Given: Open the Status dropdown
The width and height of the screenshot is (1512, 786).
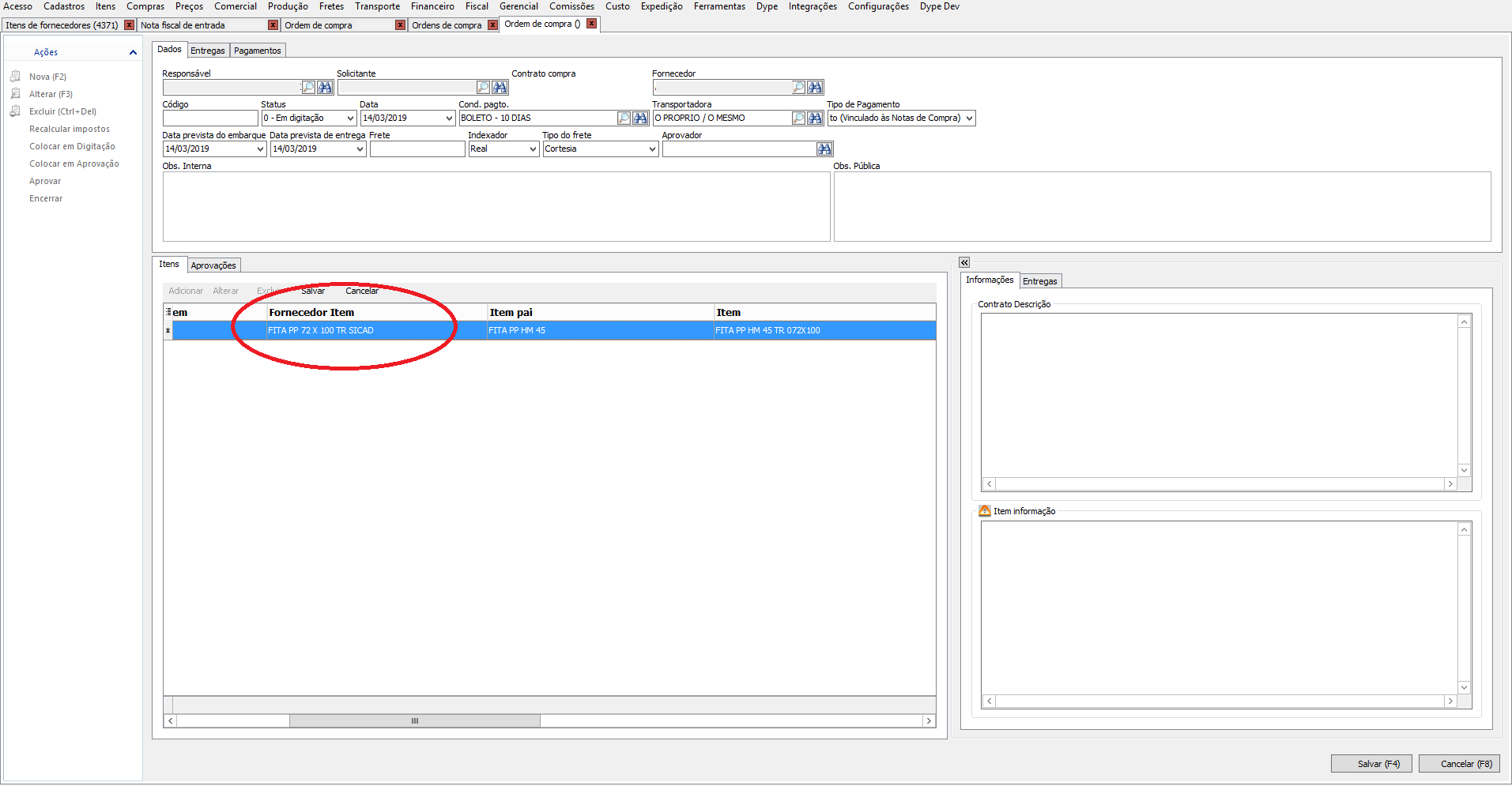Looking at the screenshot, I should tap(350, 118).
